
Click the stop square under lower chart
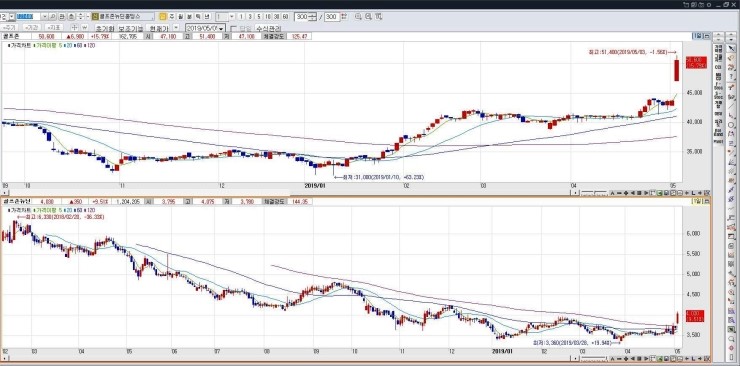point(639,359)
